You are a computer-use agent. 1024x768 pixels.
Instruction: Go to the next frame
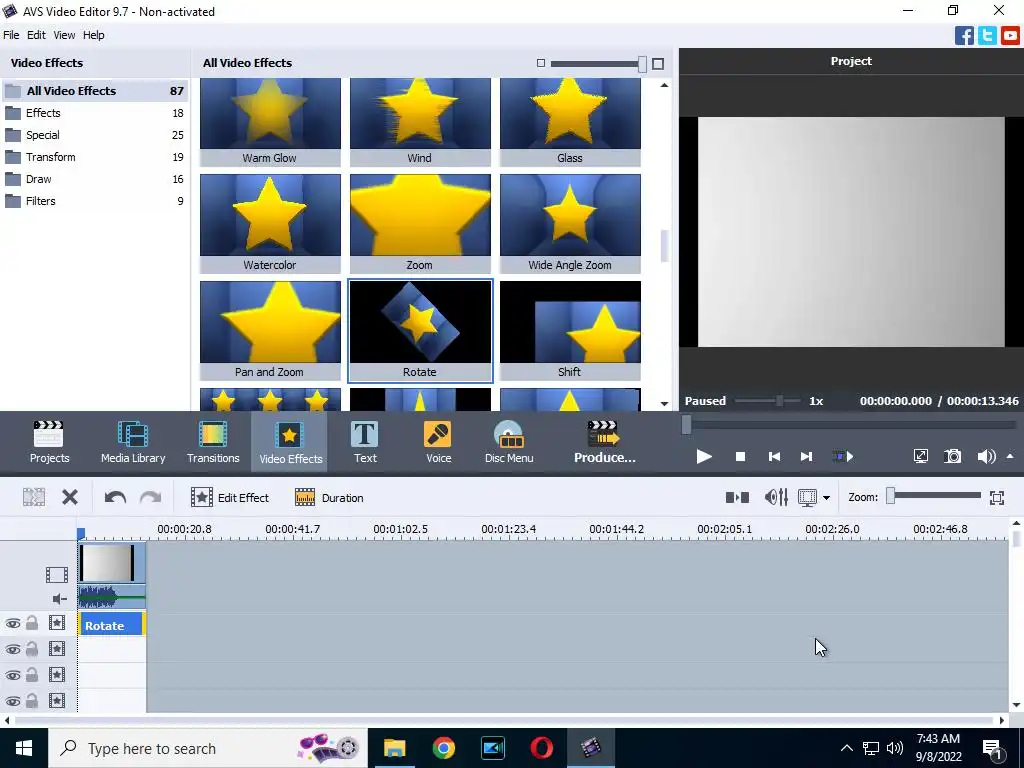coord(807,456)
